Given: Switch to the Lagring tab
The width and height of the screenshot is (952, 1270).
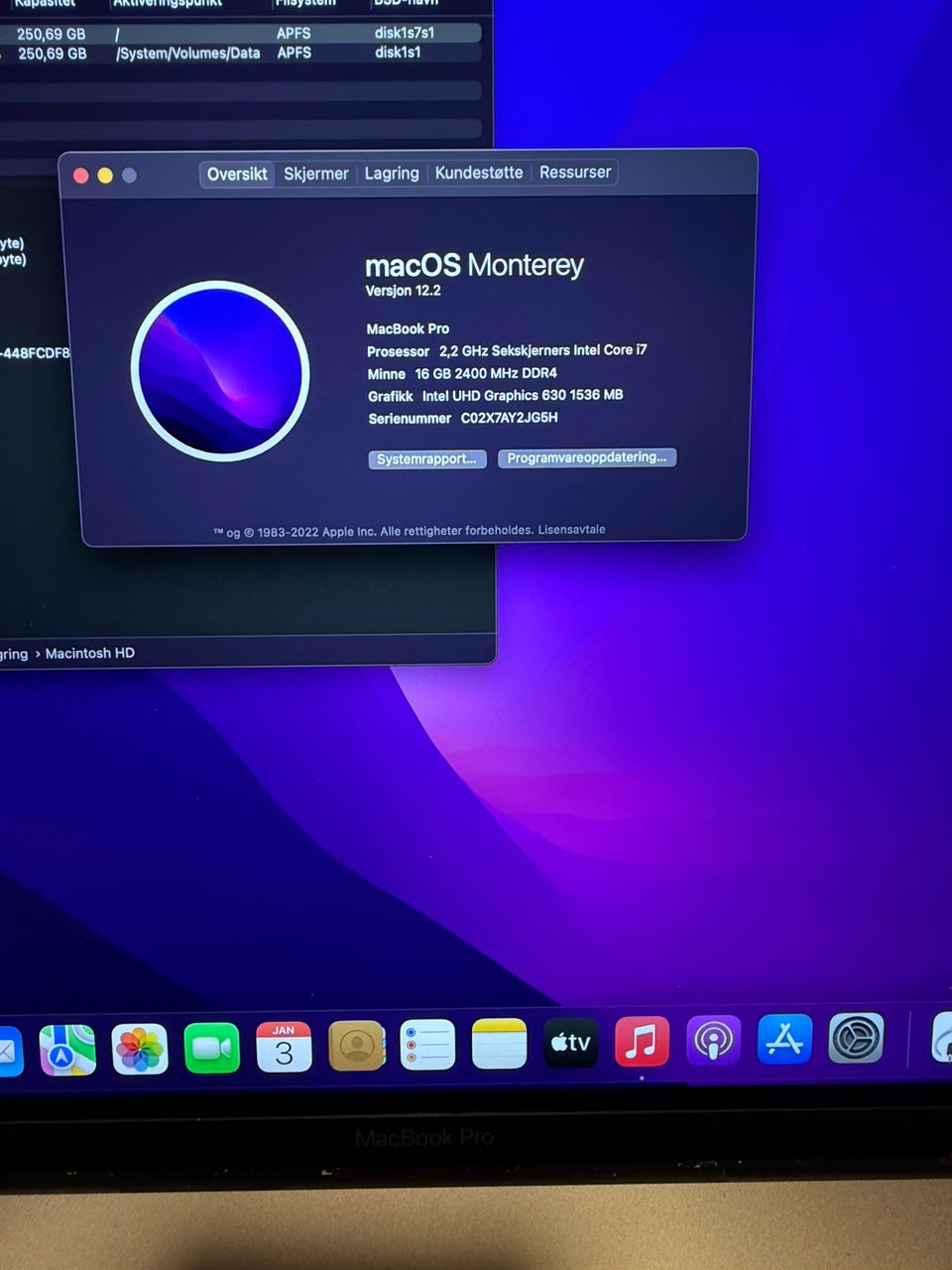Looking at the screenshot, I should coord(392,173).
